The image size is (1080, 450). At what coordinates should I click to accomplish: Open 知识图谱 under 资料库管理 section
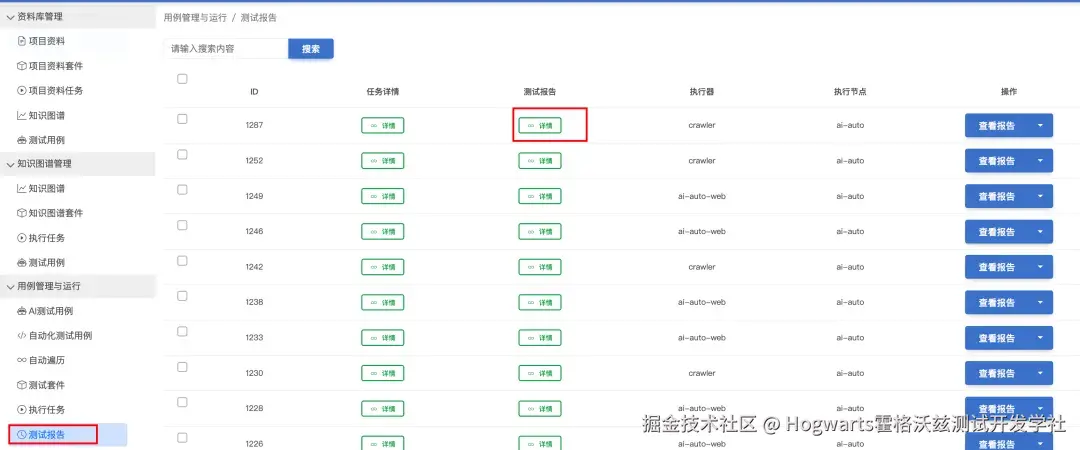click(x=41, y=115)
